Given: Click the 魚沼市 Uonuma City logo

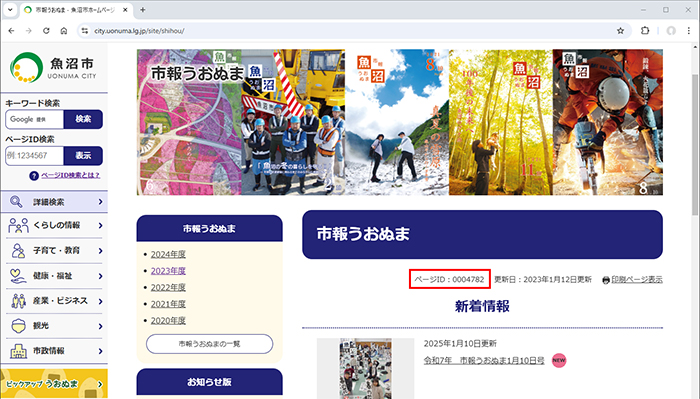Looking at the screenshot, I should point(54,67).
